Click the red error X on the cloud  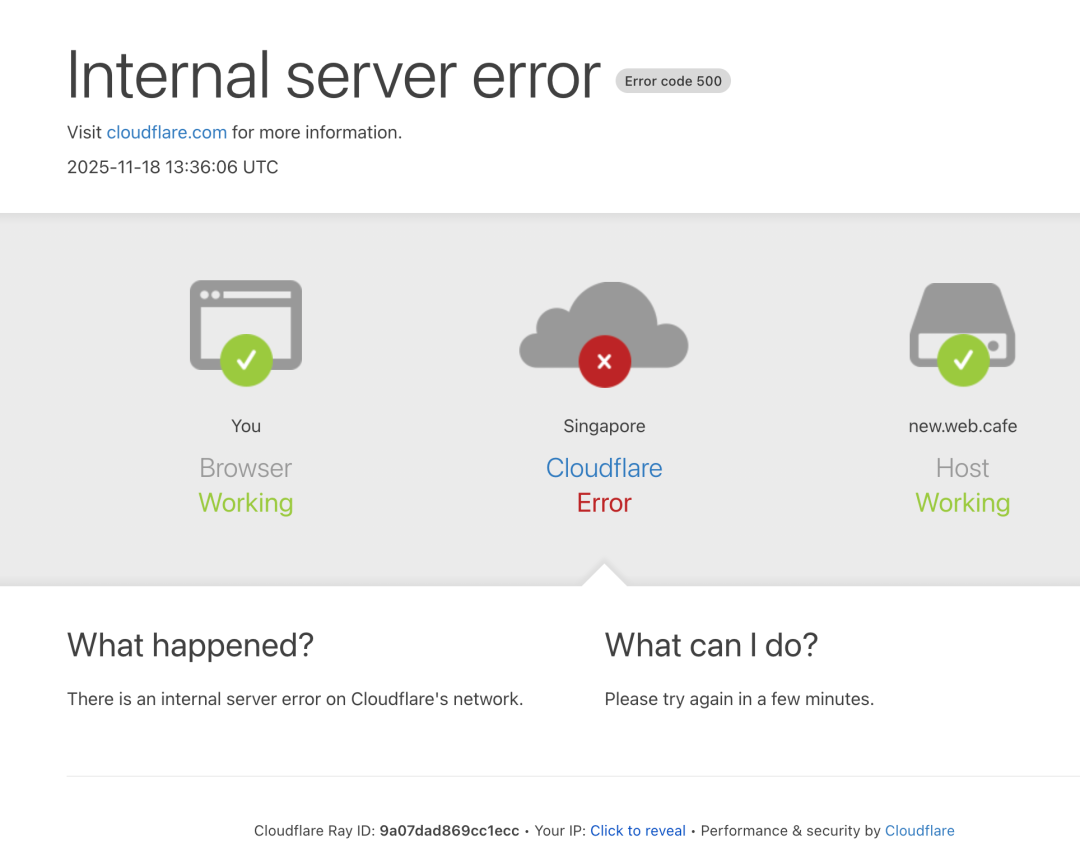604,361
